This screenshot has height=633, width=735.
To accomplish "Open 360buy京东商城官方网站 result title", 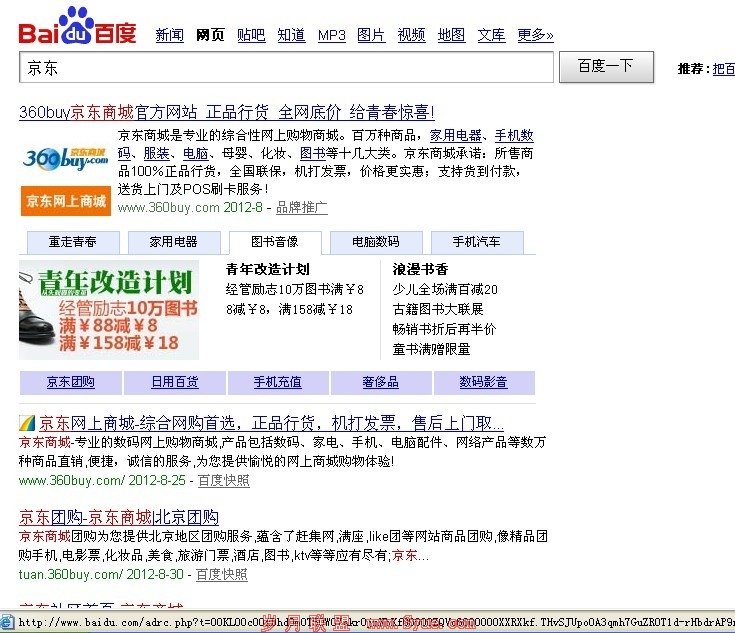I will tap(227, 113).
